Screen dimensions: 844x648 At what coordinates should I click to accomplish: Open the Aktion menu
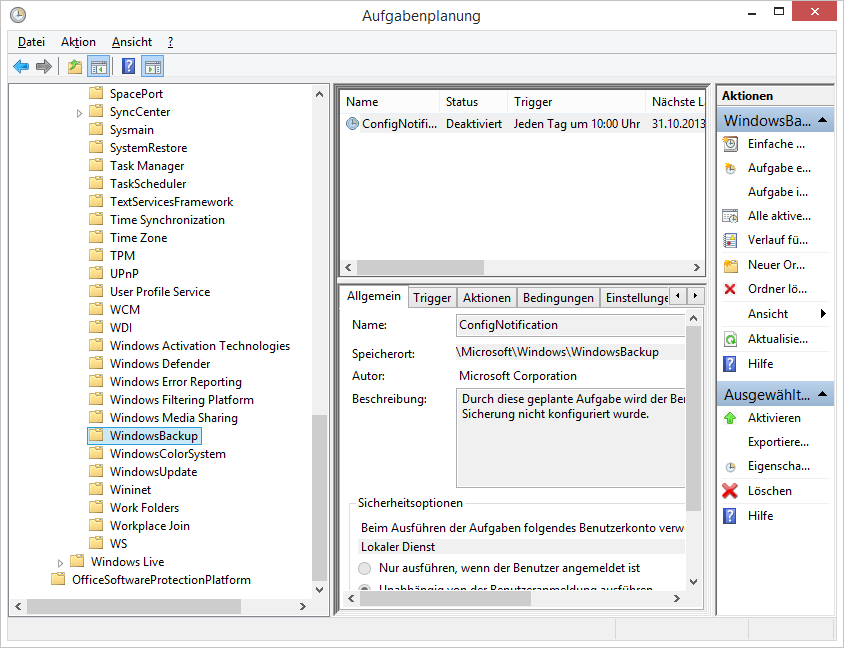pyautogui.click(x=78, y=42)
